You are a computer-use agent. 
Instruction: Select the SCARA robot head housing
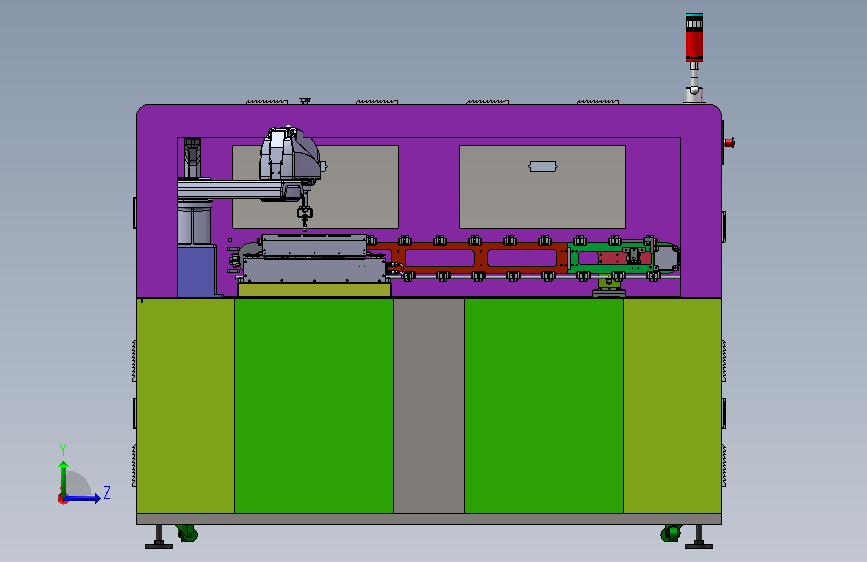[290, 155]
